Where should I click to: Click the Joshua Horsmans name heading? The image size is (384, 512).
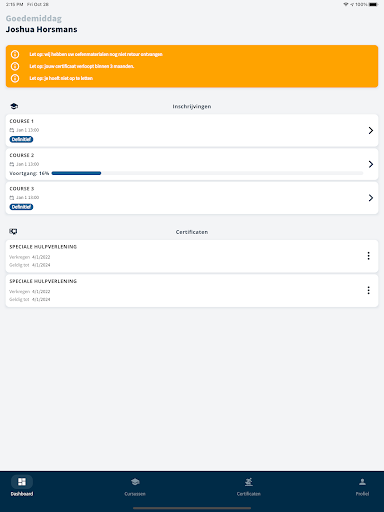(41, 29)
